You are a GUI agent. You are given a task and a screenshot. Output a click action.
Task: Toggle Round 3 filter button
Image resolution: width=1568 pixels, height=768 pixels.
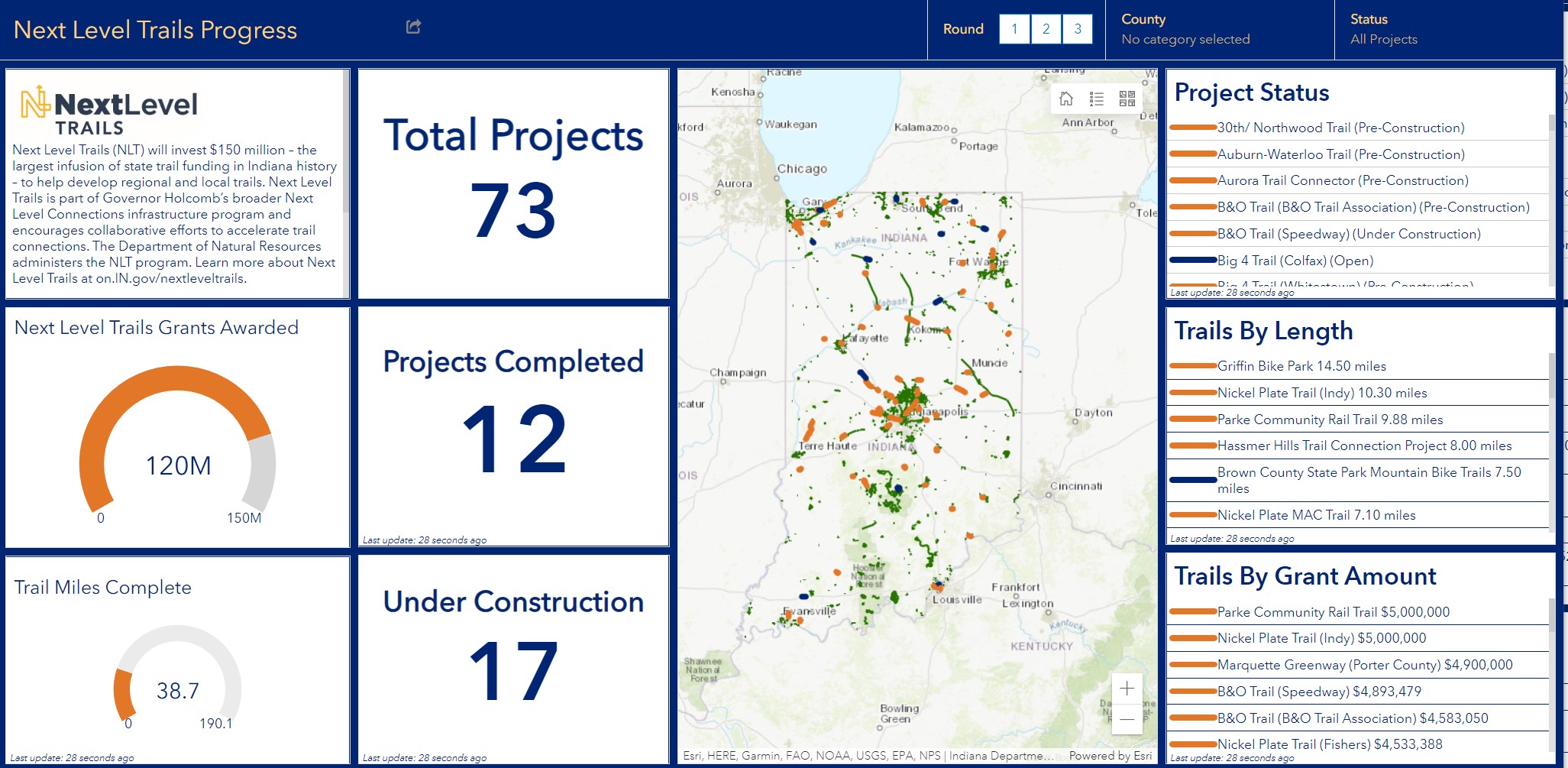(x=1077, y=29)
